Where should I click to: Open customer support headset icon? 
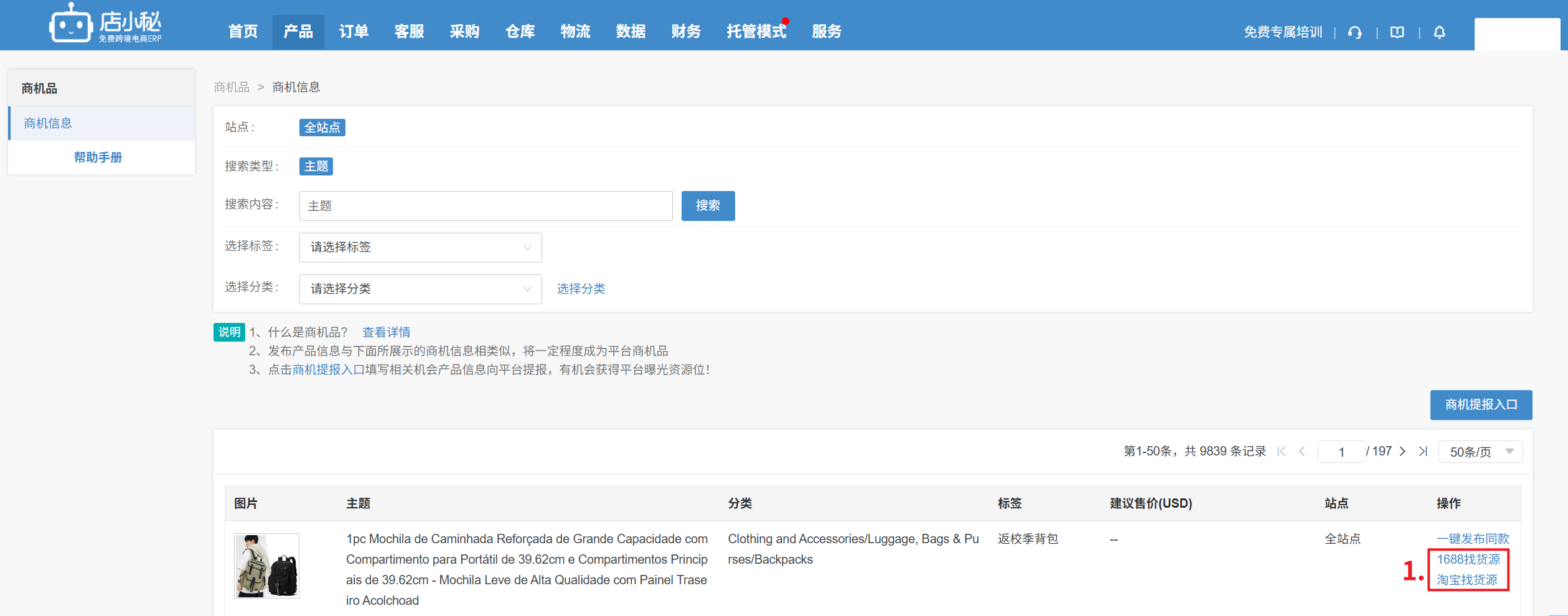coord(1354,32)
